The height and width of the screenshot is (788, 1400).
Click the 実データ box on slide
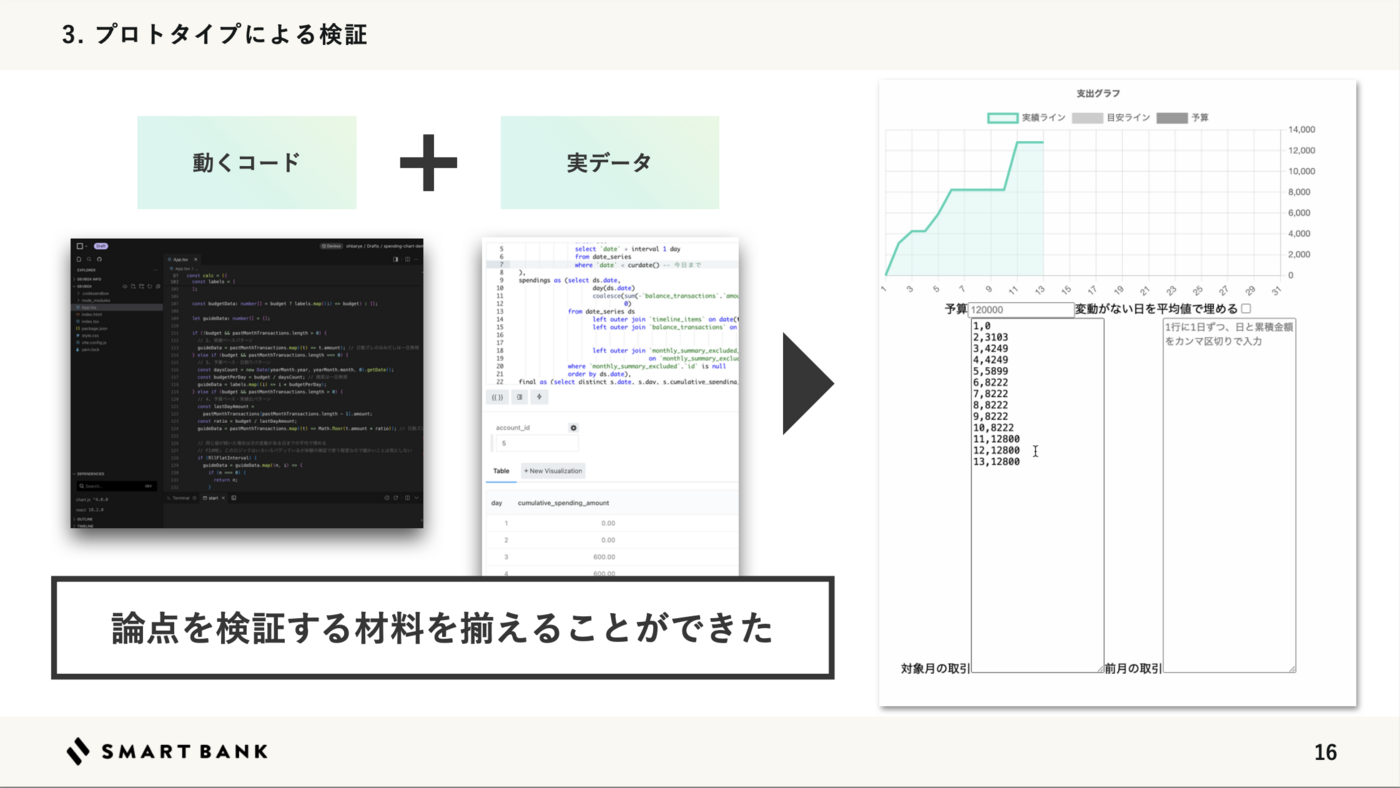609,162
